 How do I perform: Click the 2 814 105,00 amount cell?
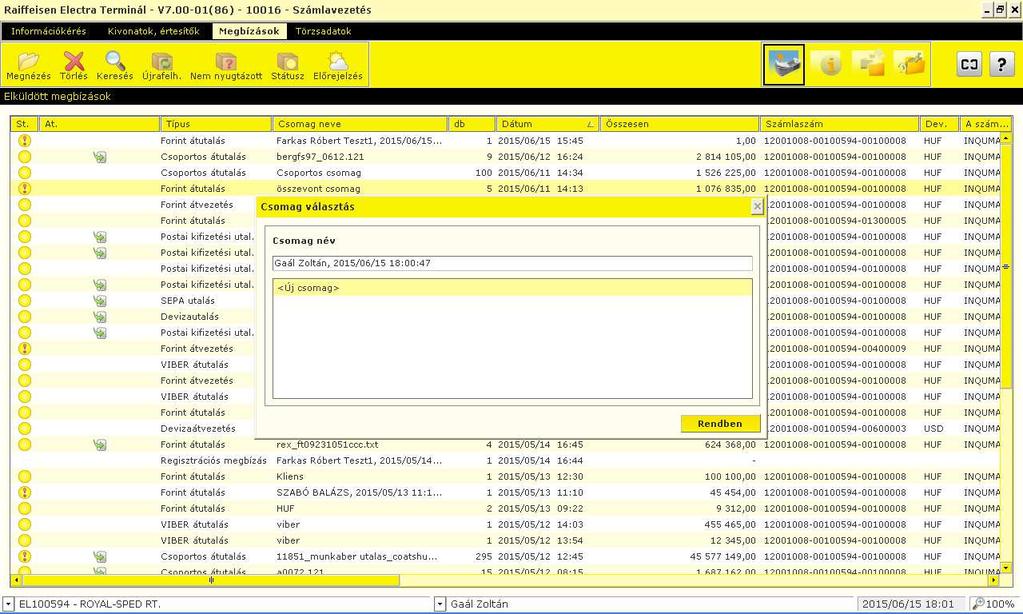(x=725, y=157)
